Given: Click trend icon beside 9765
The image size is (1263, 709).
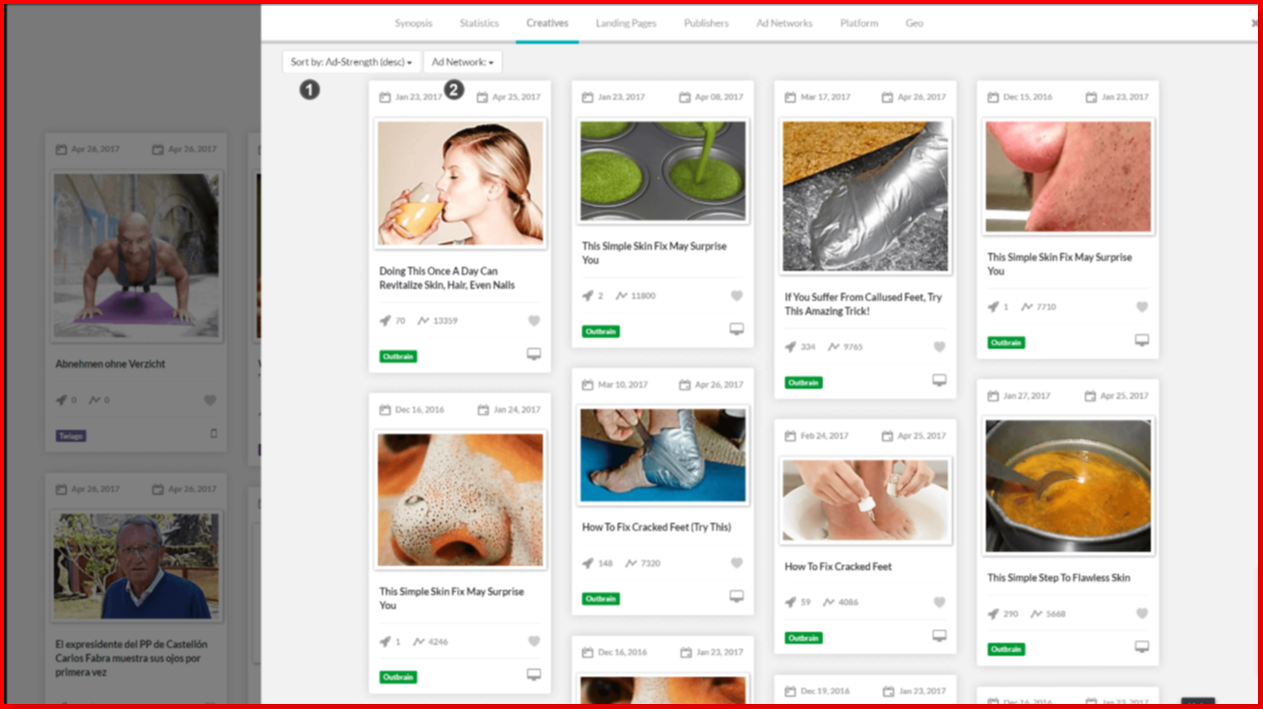Looking at the screenshot, I should [832, 347].
